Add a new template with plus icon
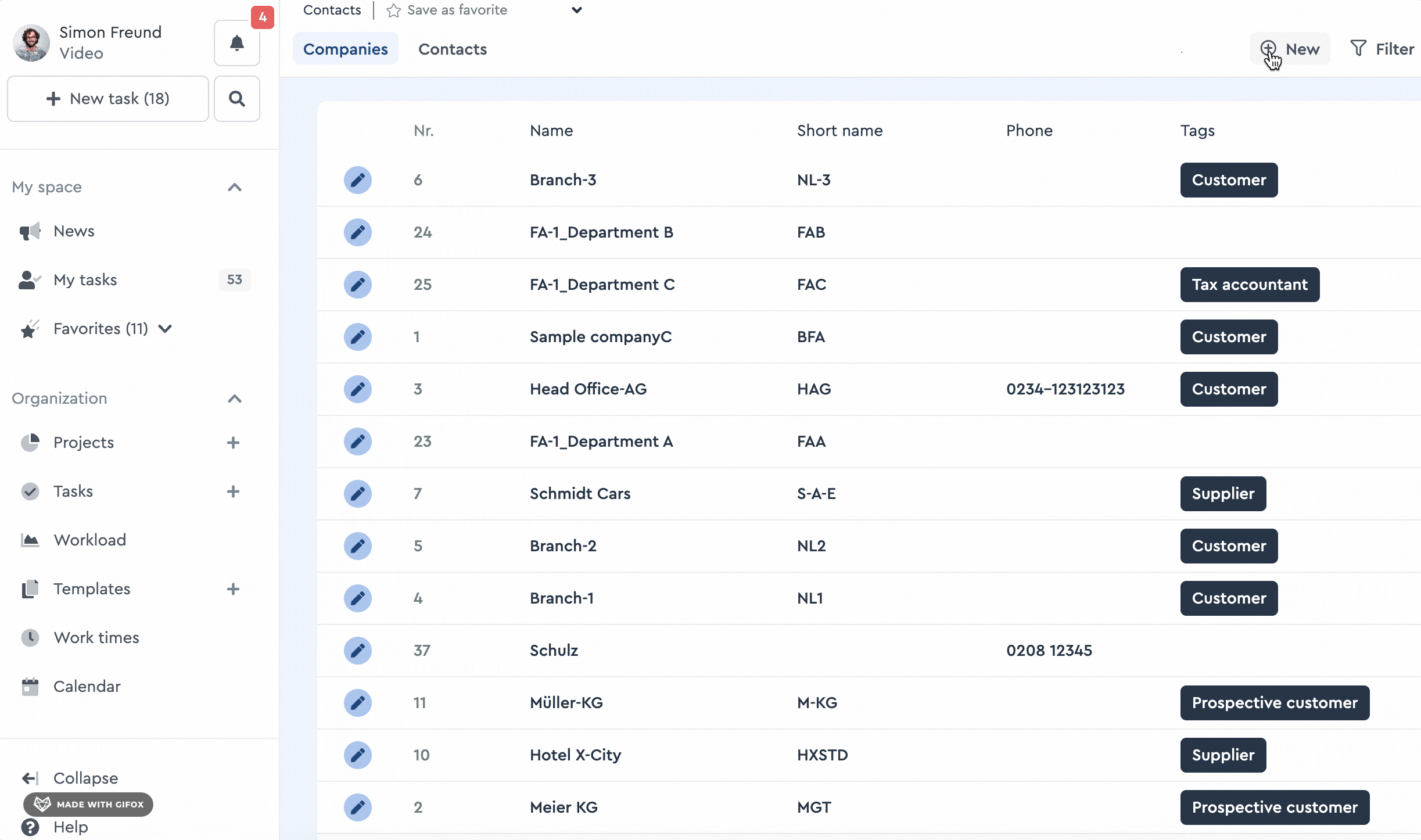Viewport: 1421px width, 840px height. [233, 589]
